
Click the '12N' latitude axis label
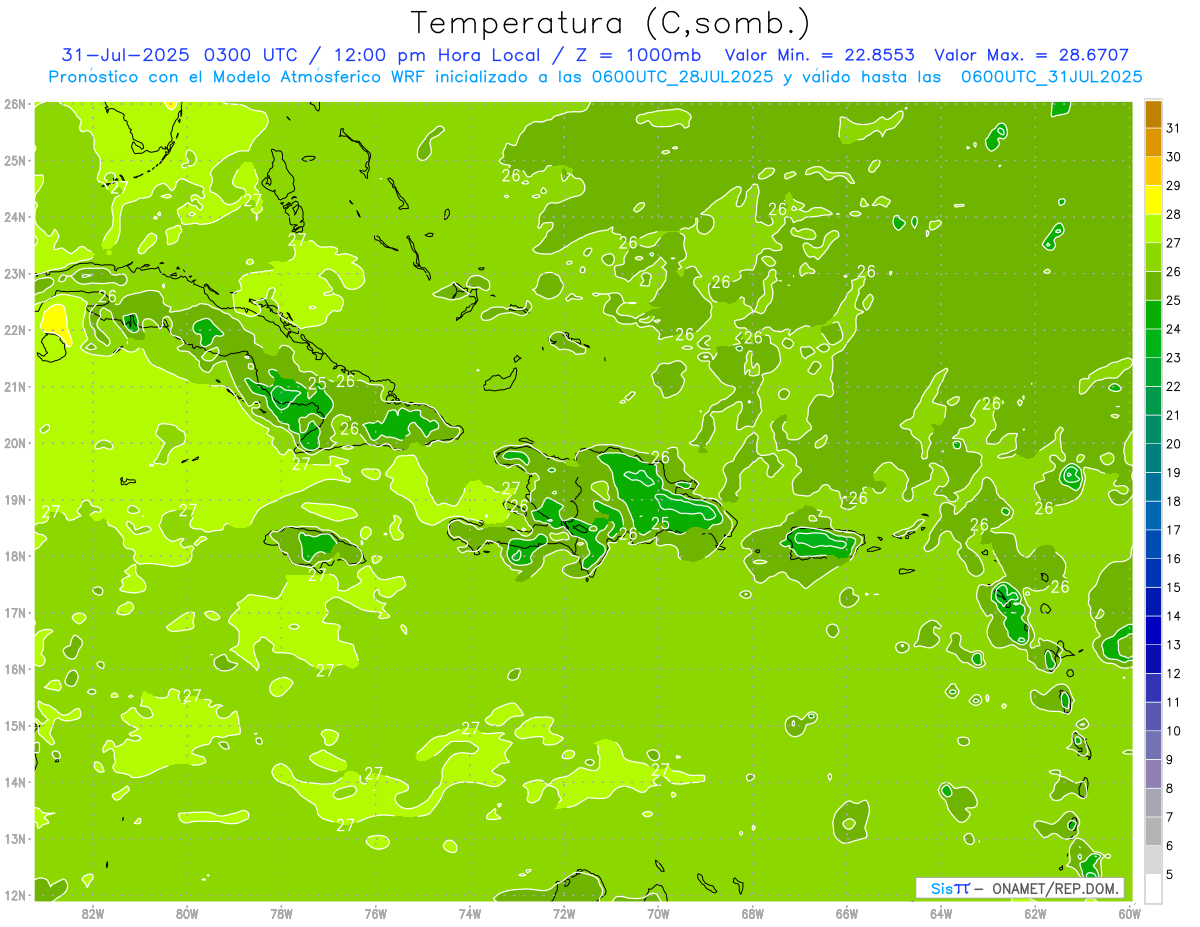pyautogui.click(x=14, y=895)
